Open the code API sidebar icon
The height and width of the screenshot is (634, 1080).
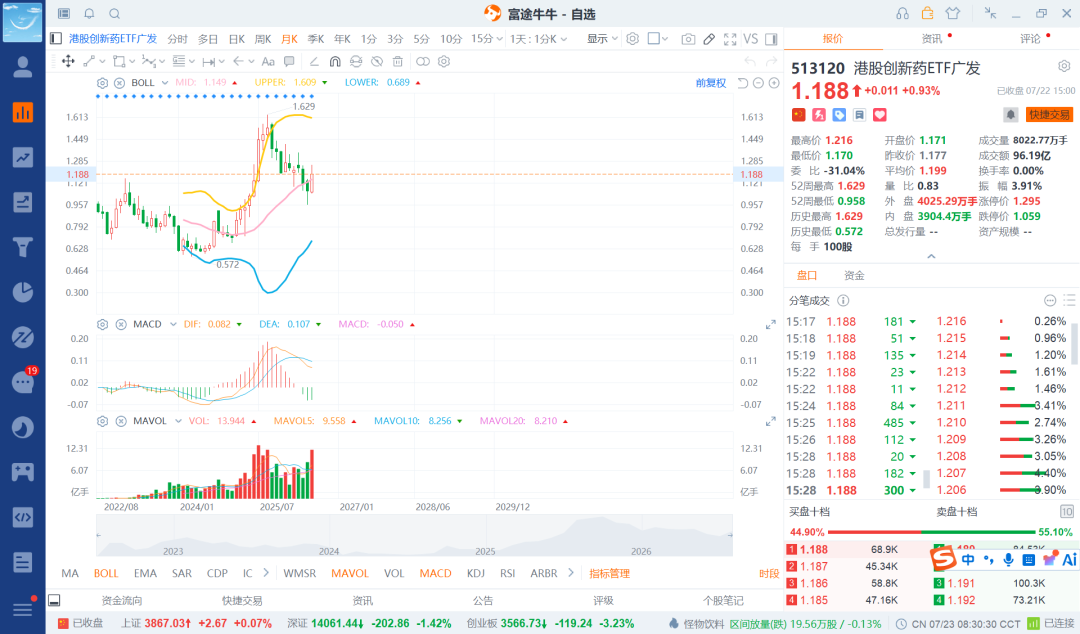point(23,517)
